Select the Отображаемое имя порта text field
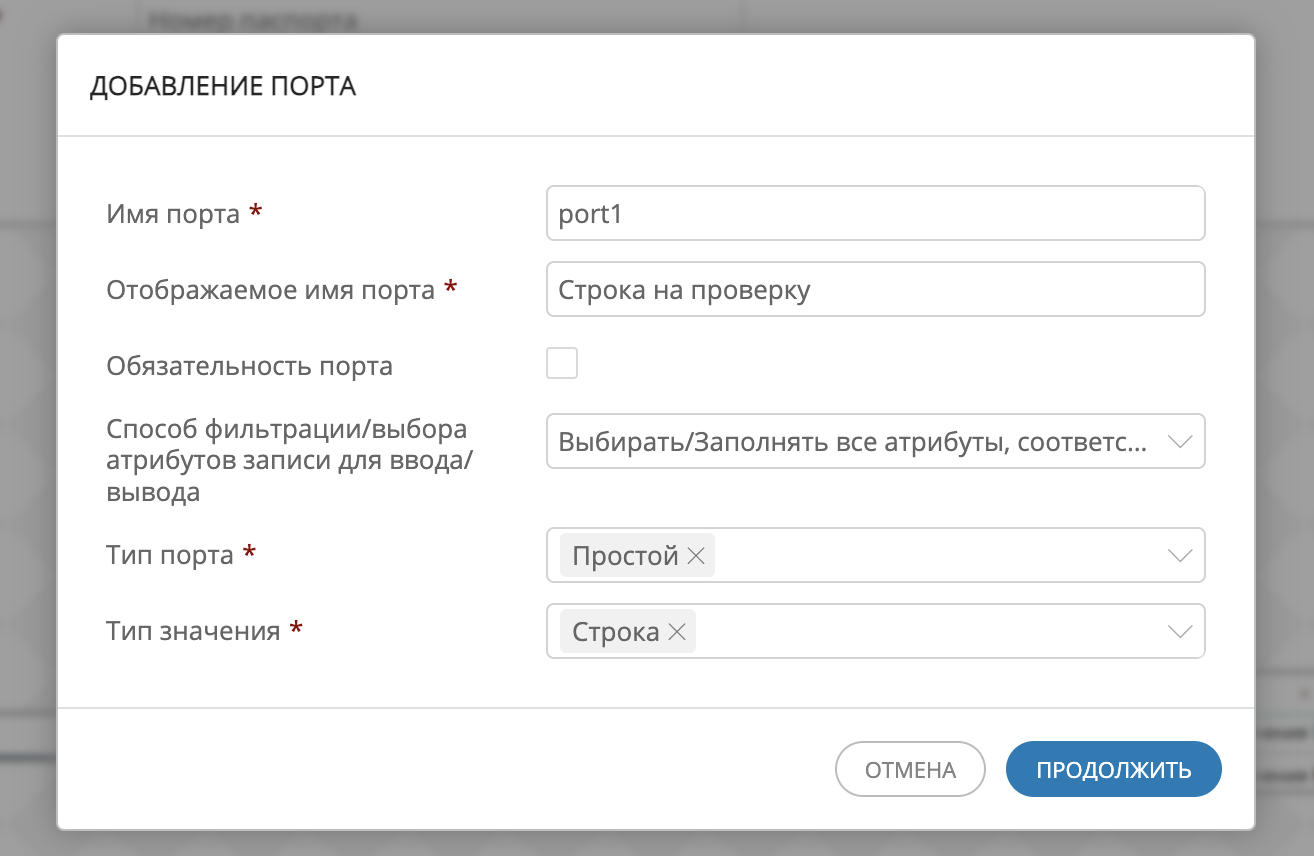Image resolution: width=1314 pixels, height=856 pixels. click(x=875, y=289)
